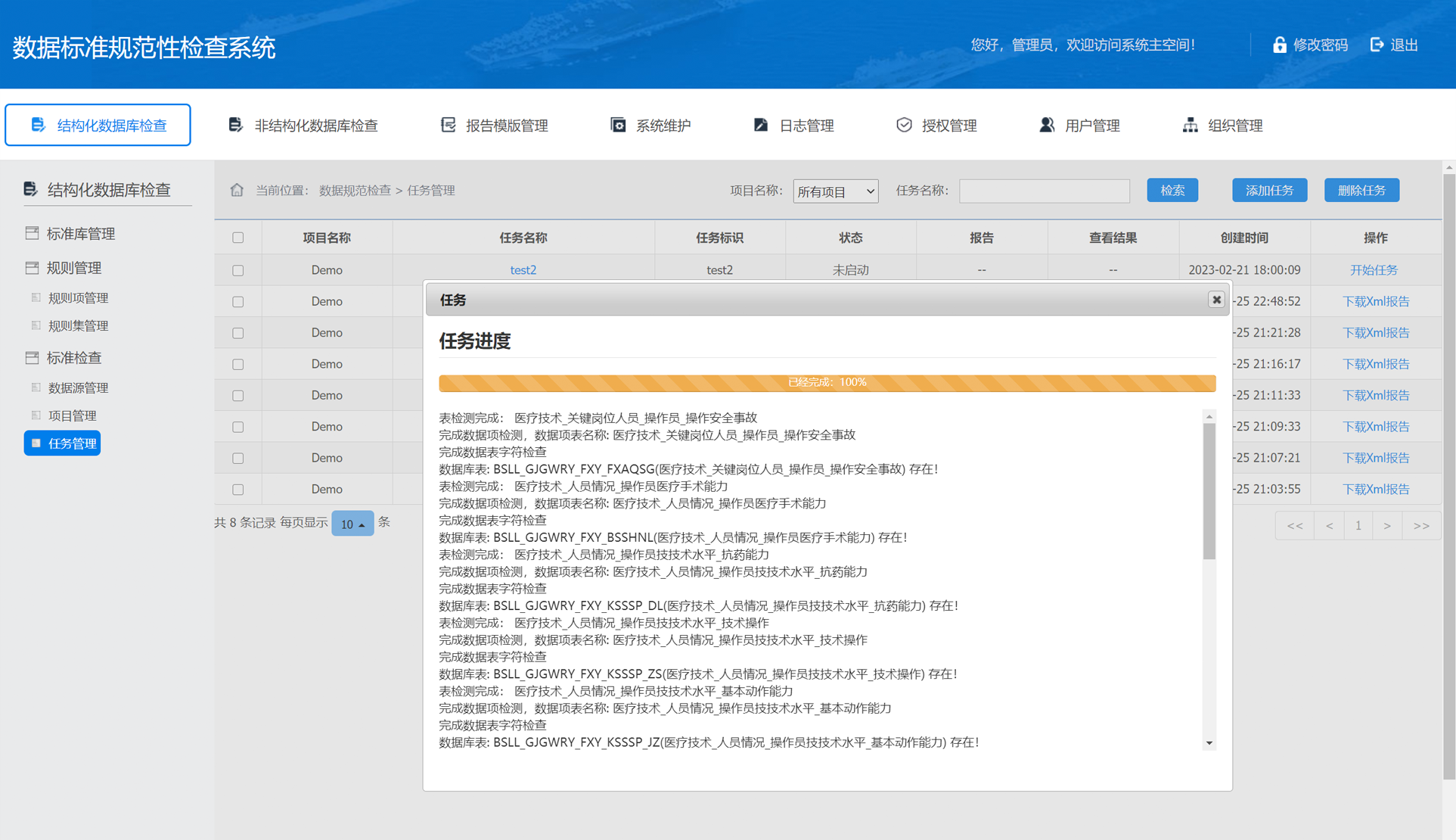Viewport: 1456px width, 840px height.
Task: Check the checkbox for test2 row
Action: 238,270
